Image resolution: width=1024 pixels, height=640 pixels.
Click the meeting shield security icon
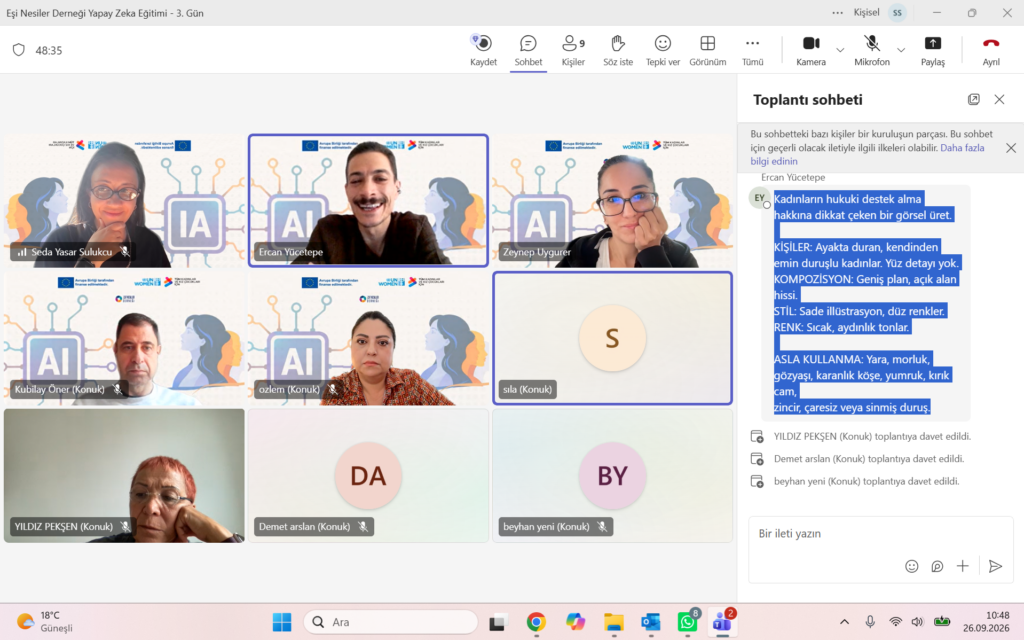point(19,50)
